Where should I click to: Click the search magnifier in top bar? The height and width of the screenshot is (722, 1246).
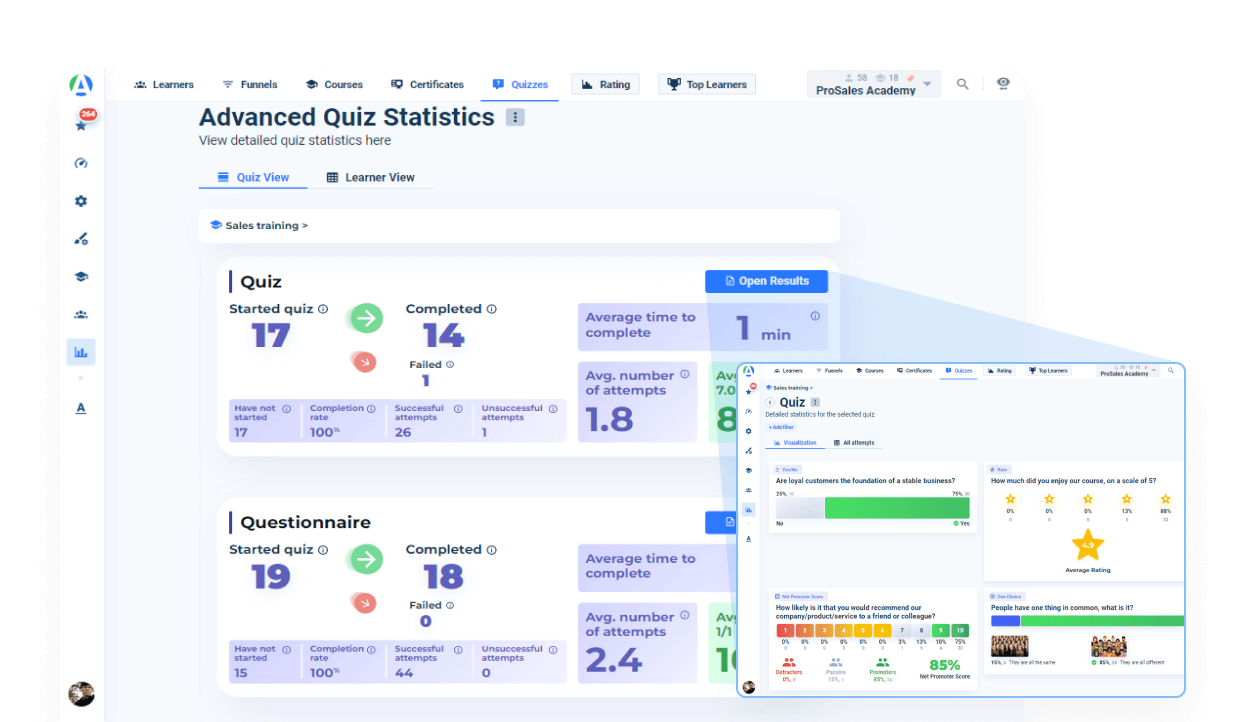coord(962,85)
